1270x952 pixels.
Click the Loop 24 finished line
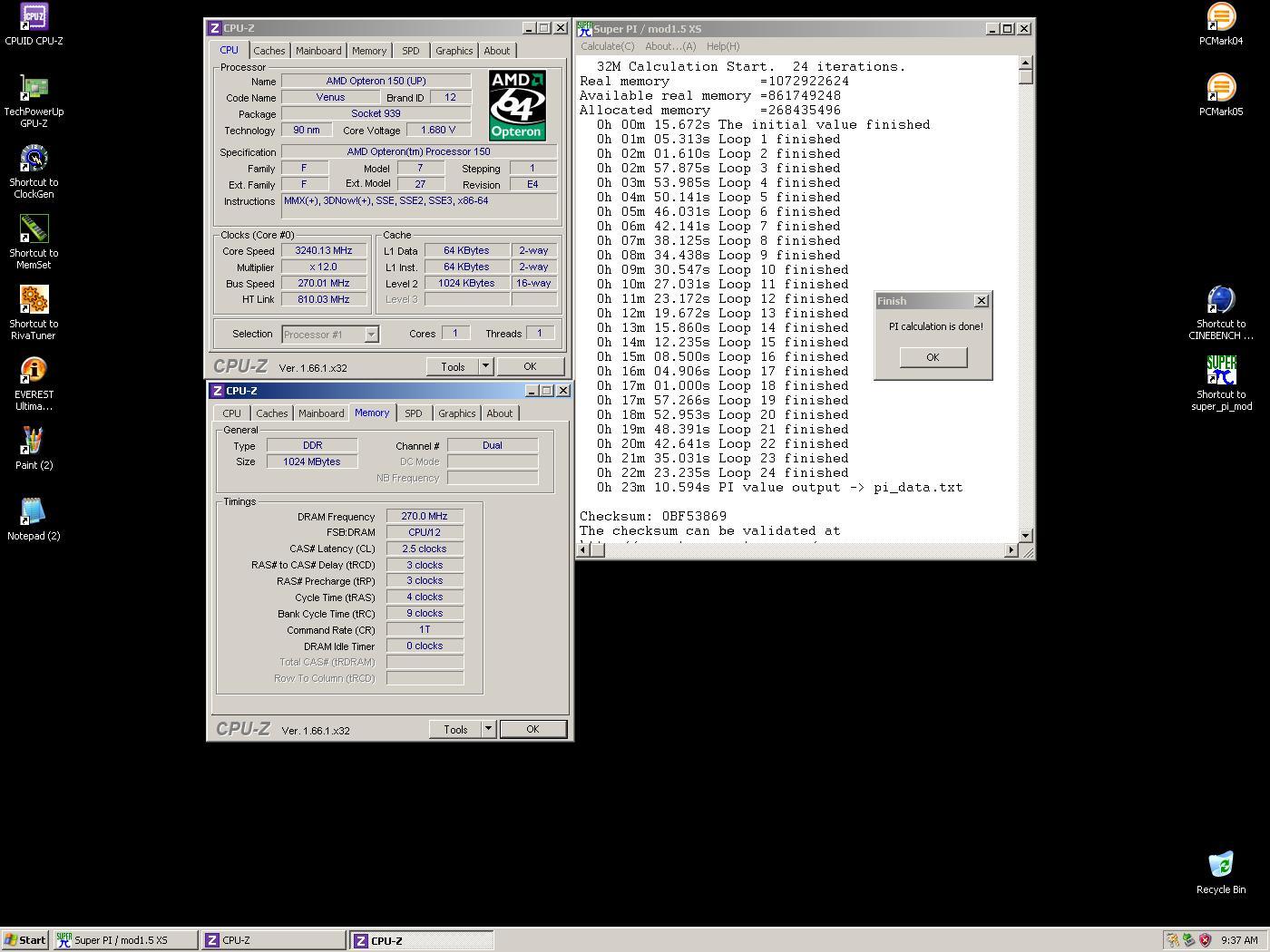[722, 472]
